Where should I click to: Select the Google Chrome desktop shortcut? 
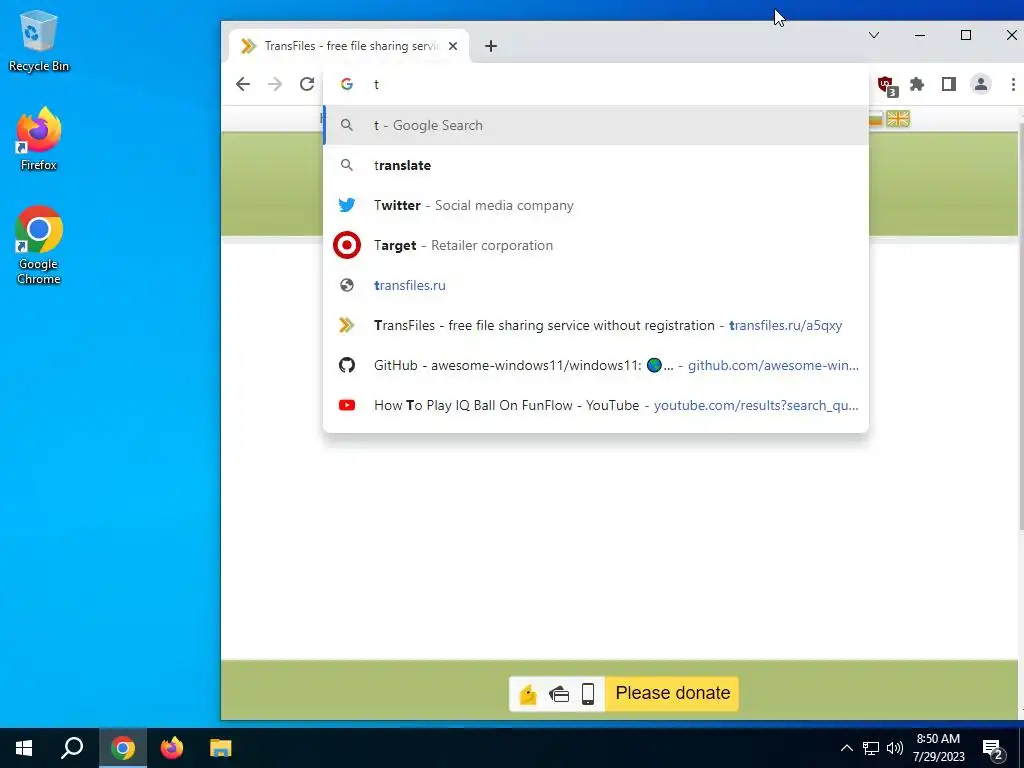[39, 246]
